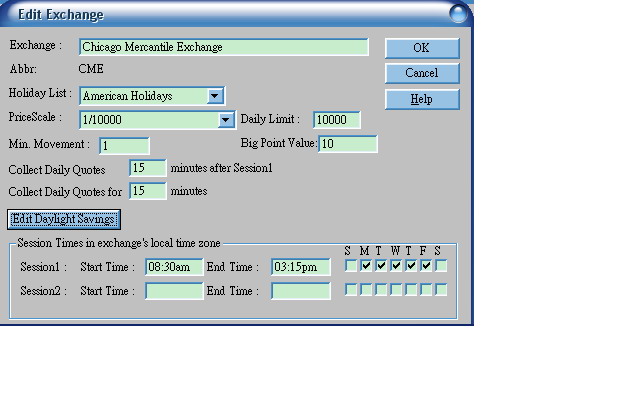The width and height of the screenshot is (640, 400).
Task: Click Session2 End Time field
Action: [300, 291]
